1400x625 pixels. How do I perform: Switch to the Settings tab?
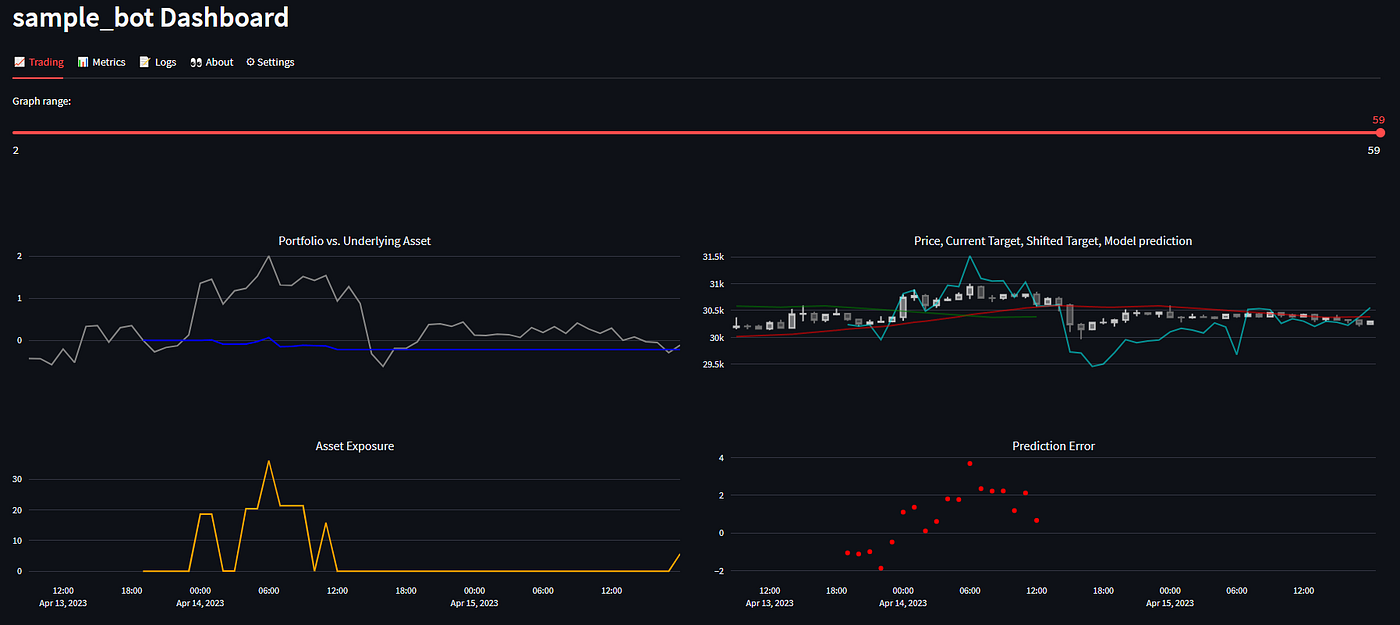click(x=270, y=62)
